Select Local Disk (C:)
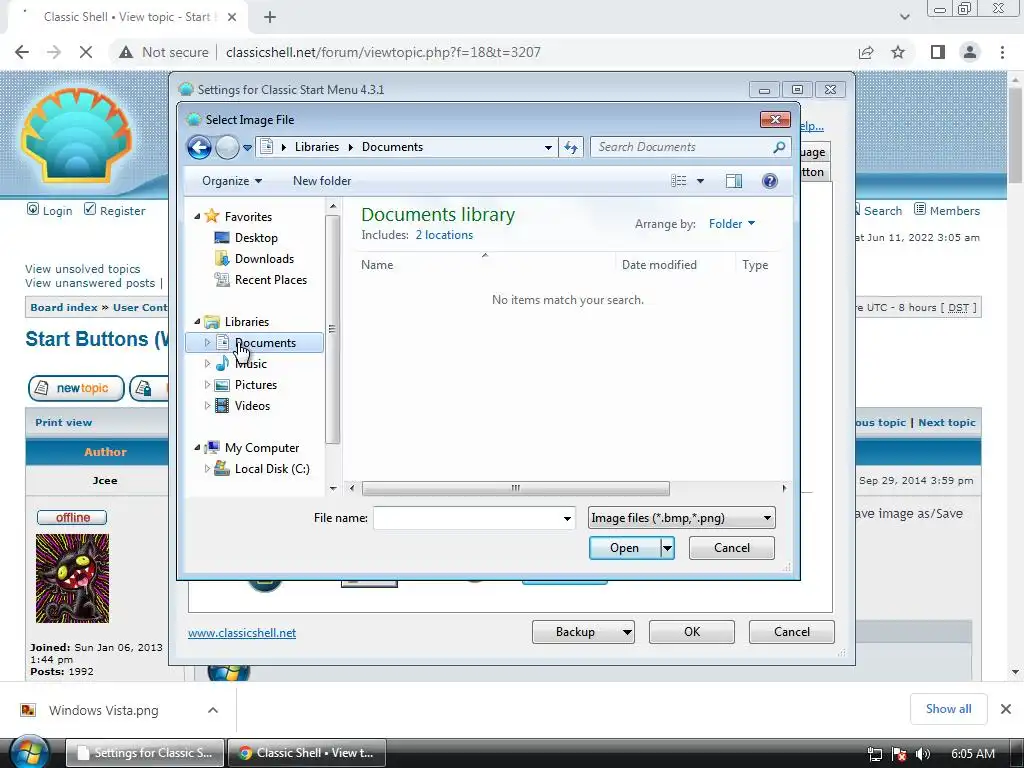The image size is (1024, 768). [x=272, y=469]
